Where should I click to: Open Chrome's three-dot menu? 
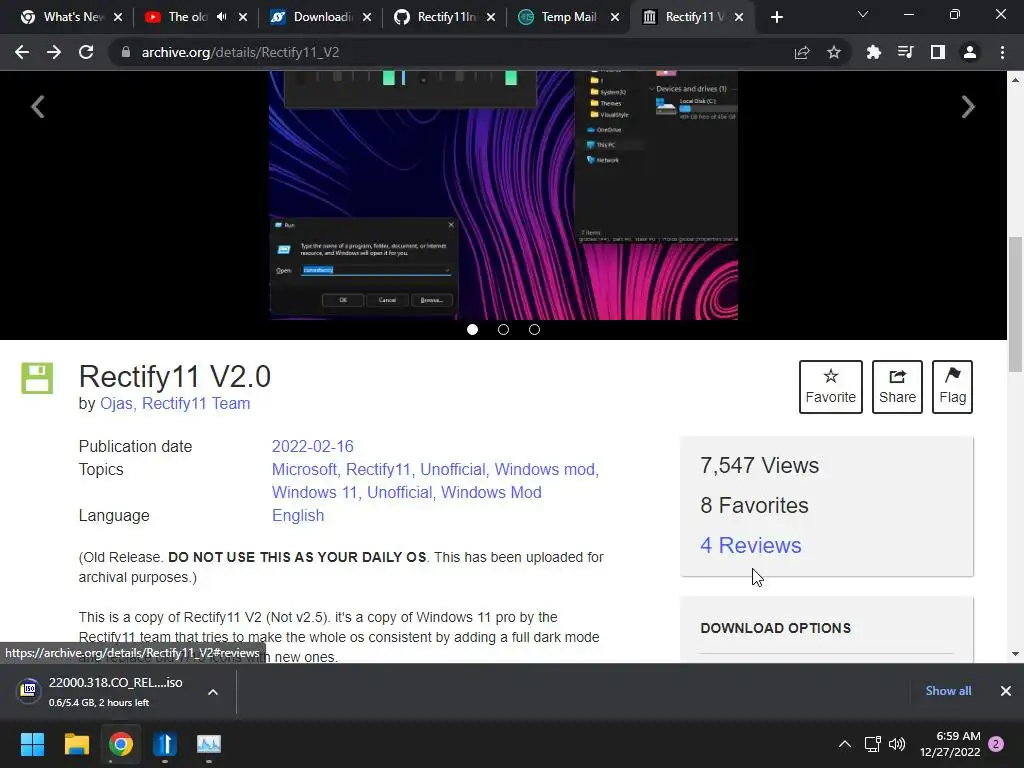click(1002, 52)
